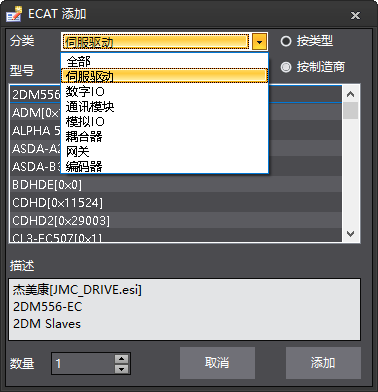Select the 按类型 radio button

[286, 41]
